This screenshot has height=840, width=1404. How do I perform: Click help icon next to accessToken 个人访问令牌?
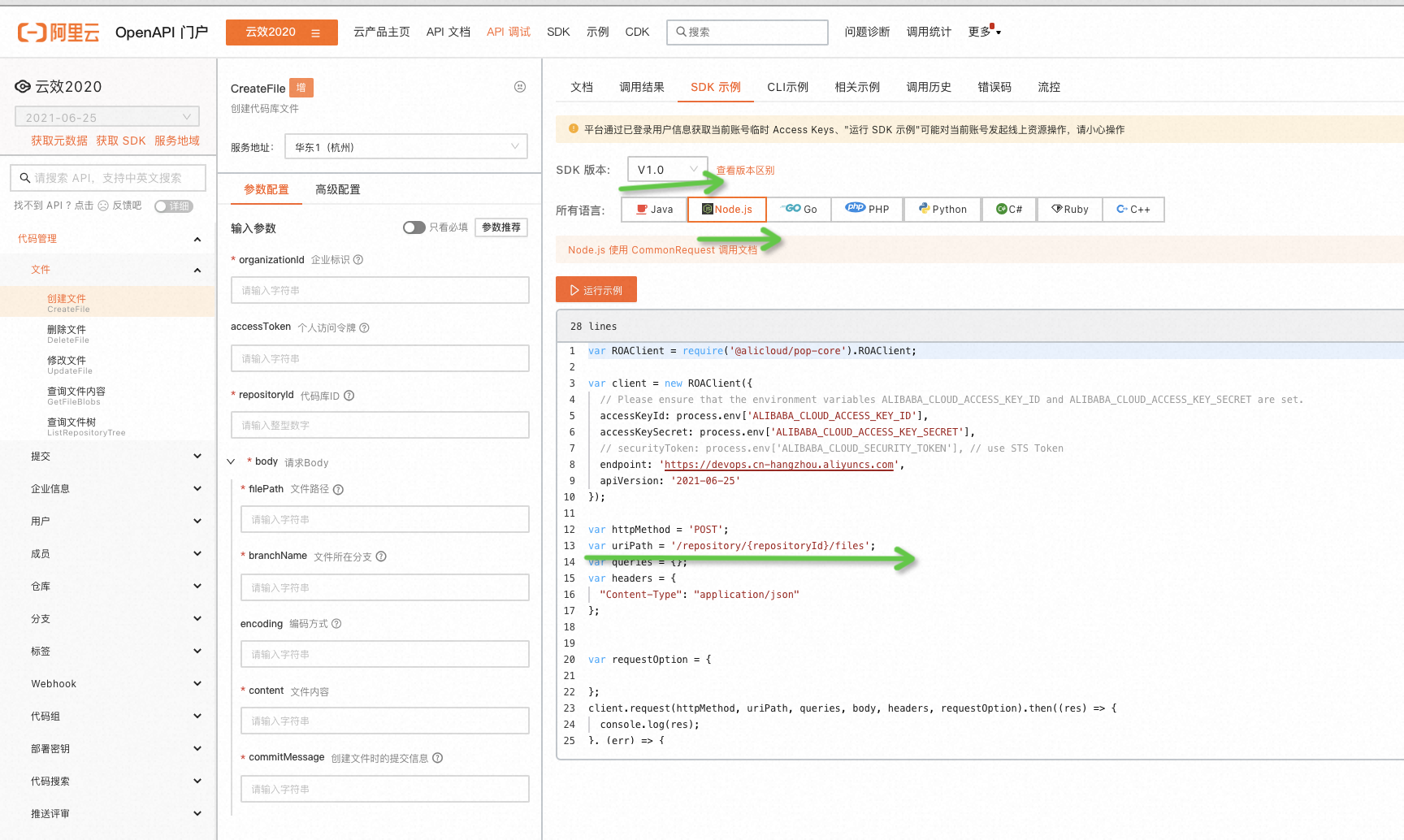tap(364, 327)
